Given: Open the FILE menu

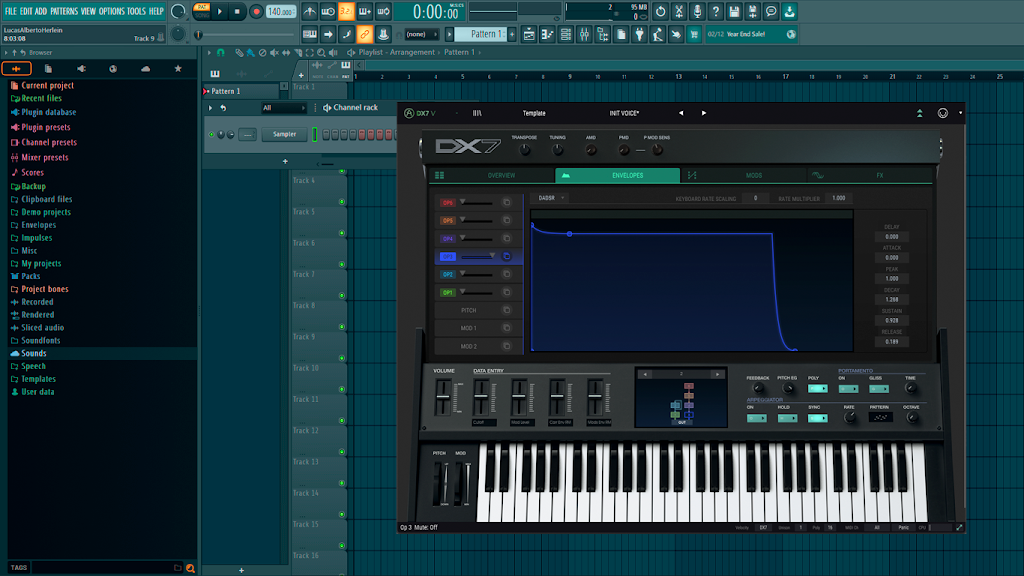Looking at the screenshot, I should [10, 11].
